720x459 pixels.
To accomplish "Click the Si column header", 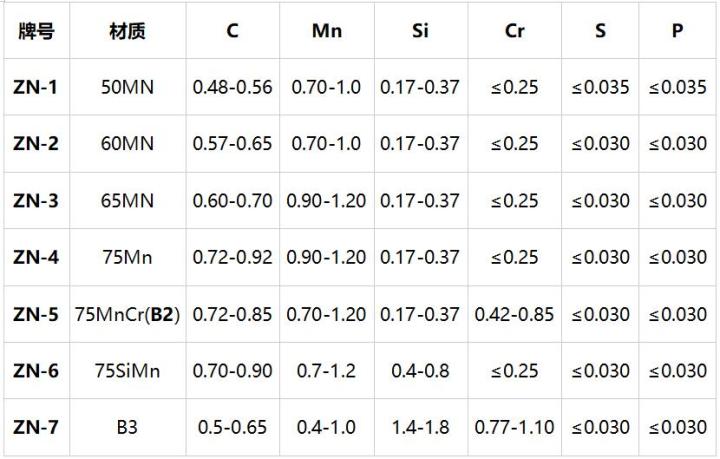I will tap(420, 31).
